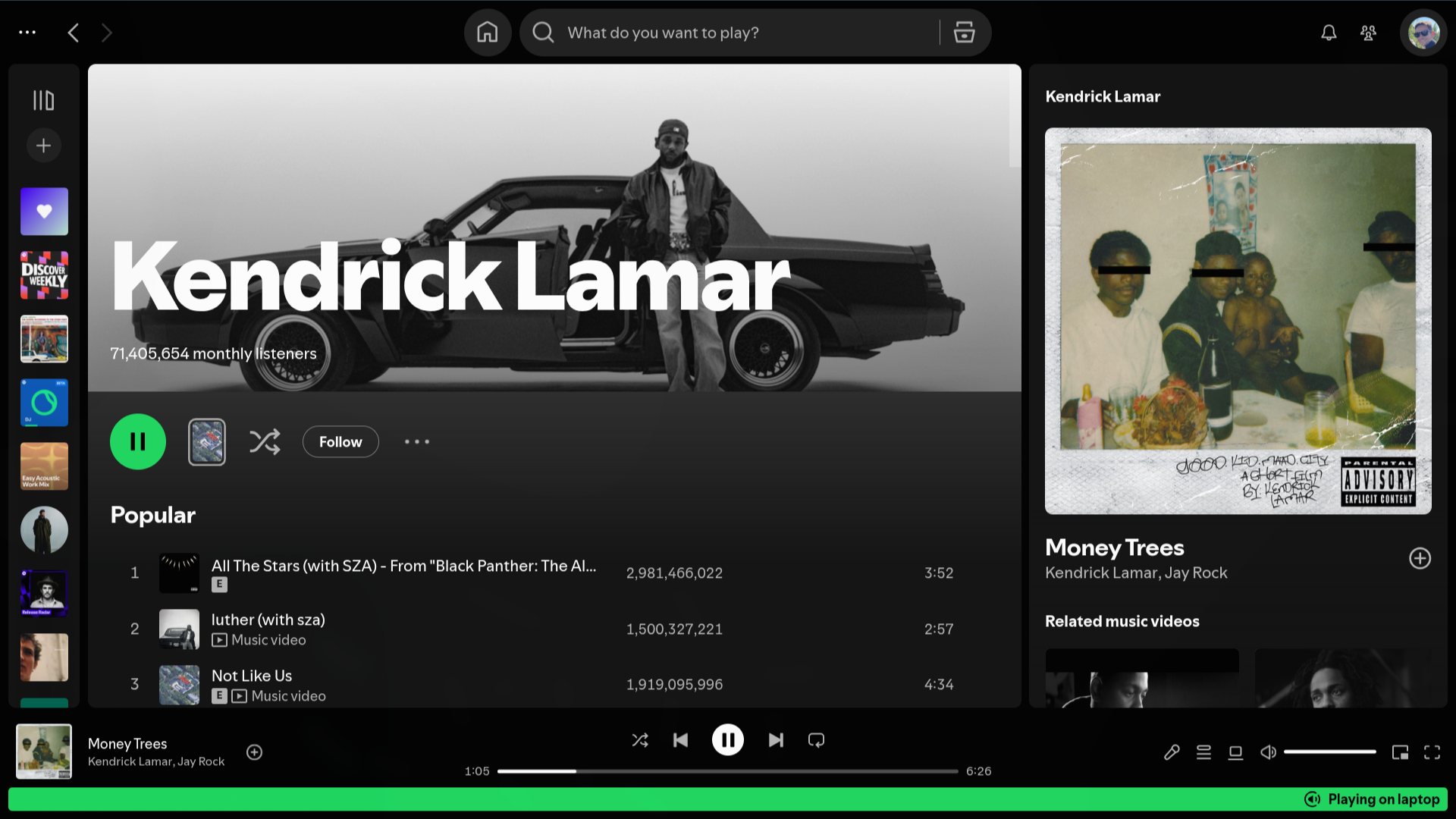Enter full screen mode icon

pyautogui.click(x=1432, y=752)
